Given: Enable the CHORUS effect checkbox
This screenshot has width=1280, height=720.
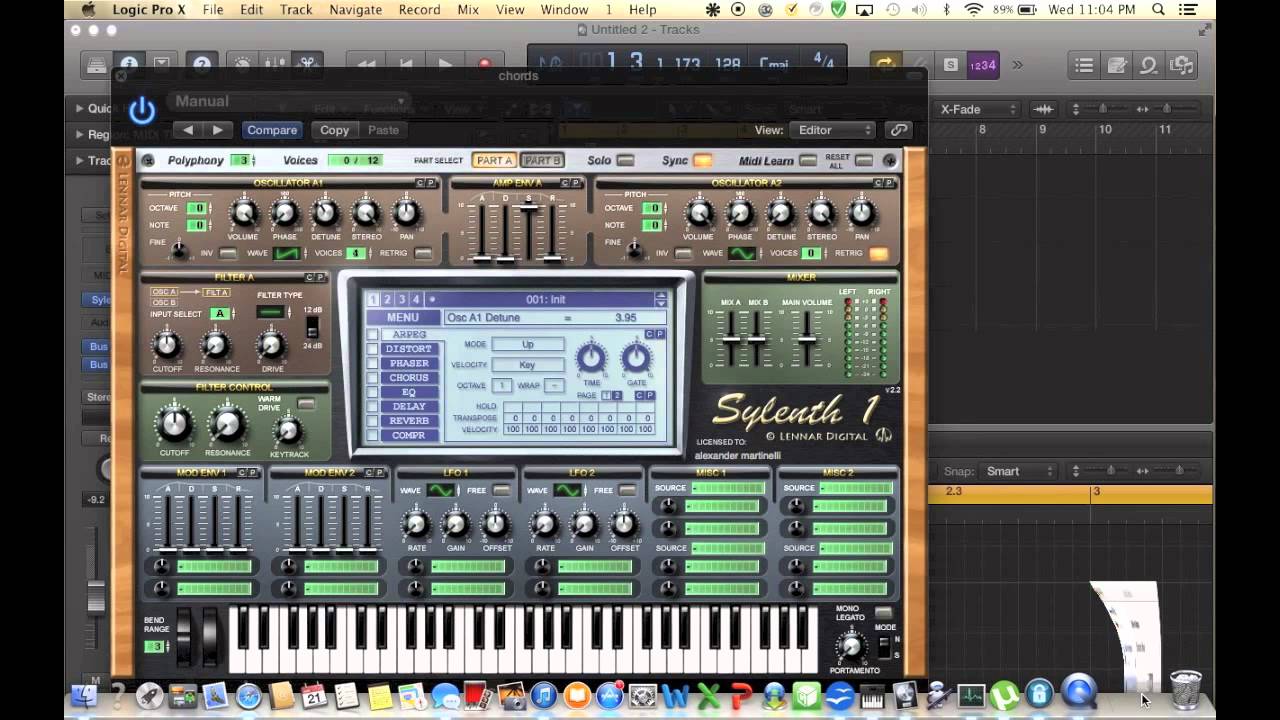Looking at the screenshot, I should pyautogui.click(x=372, y=378).
